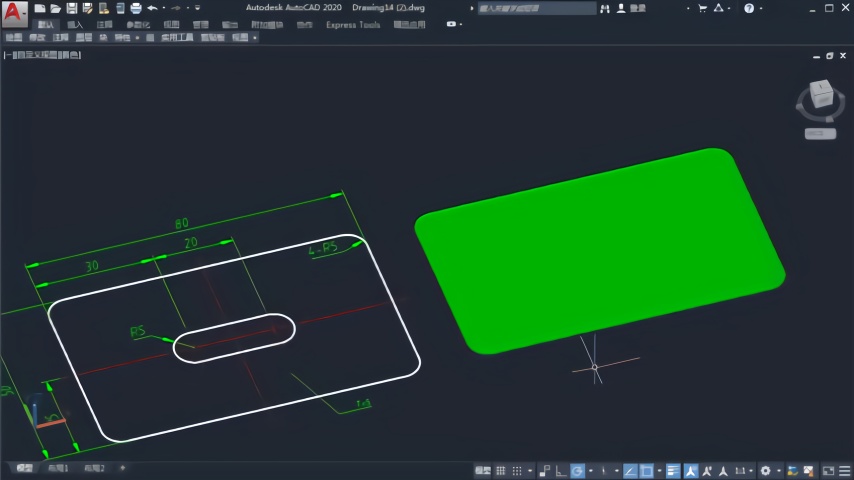Viewport: 854px width, 480px height.
Task: Open object snap options dropdown arrow
Action: point(660,471)
